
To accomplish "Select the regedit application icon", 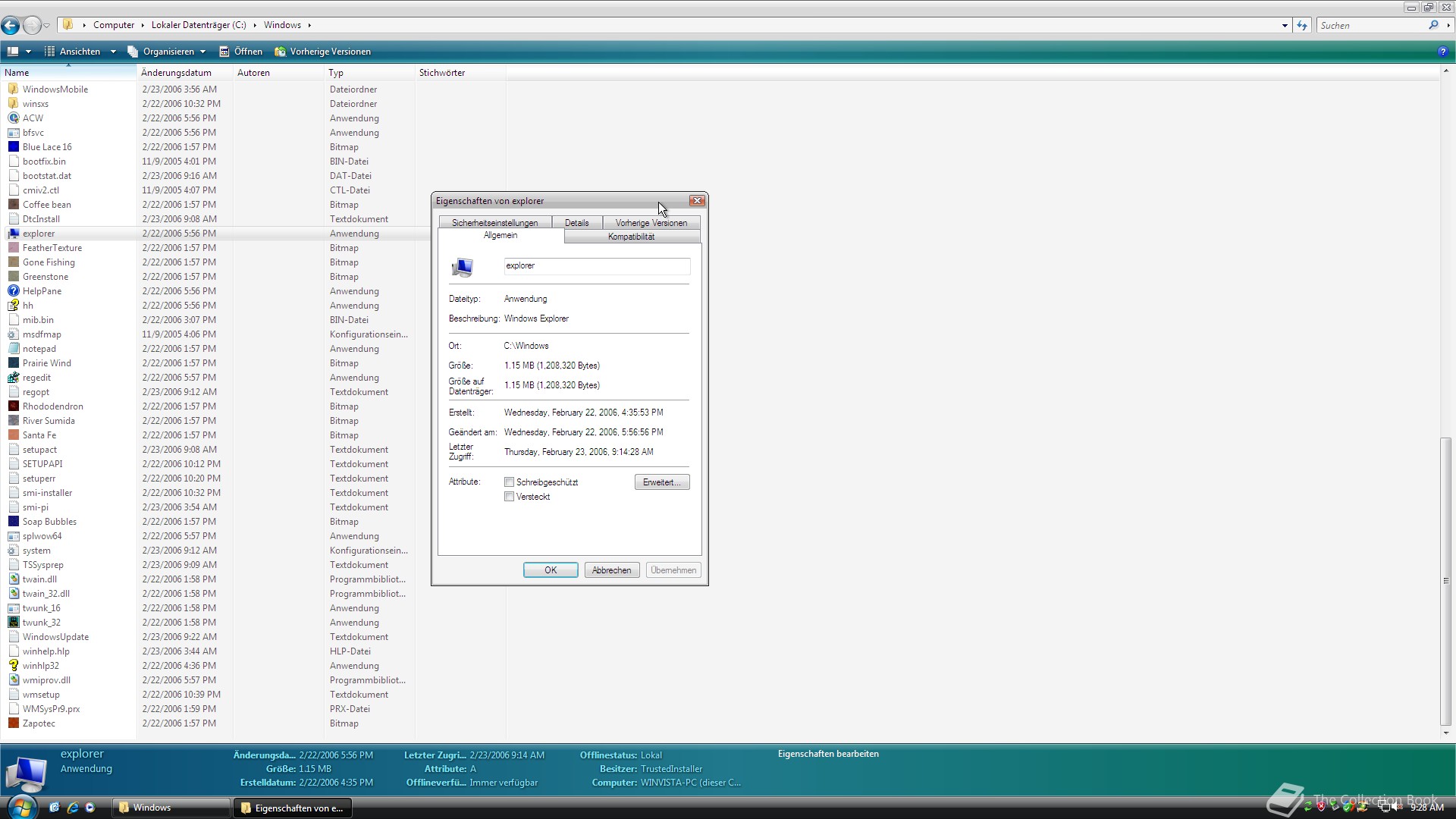I will click(14, 378).
